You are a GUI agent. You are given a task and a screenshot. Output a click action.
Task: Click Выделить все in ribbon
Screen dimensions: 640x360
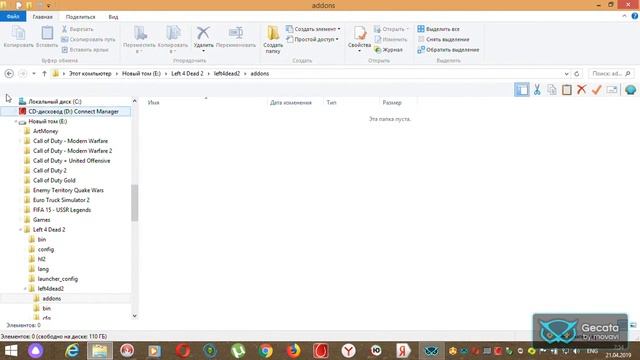pos(438,29)
